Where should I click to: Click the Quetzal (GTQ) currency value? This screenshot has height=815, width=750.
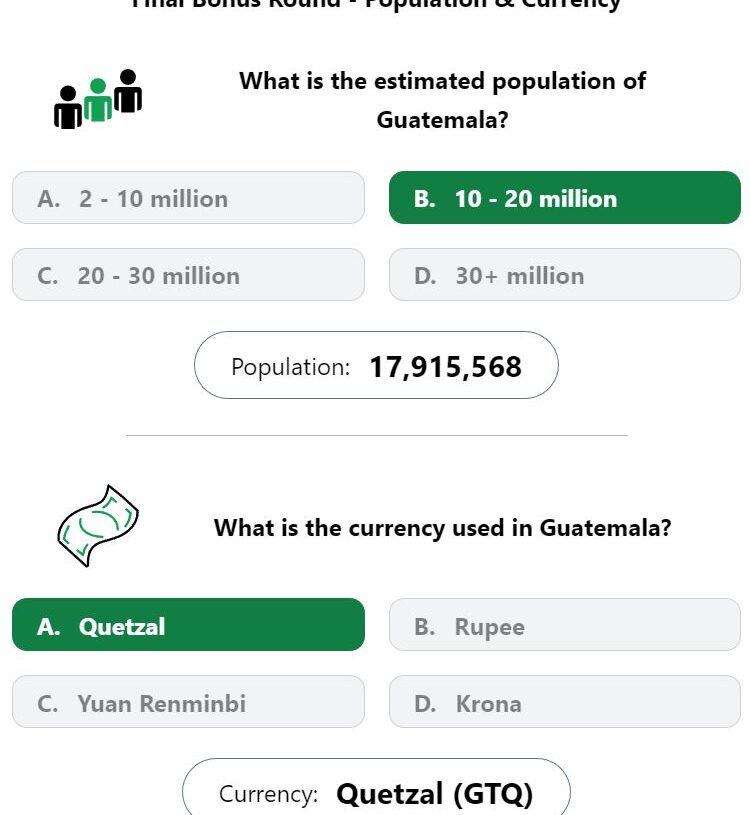[x=435, y=794]
